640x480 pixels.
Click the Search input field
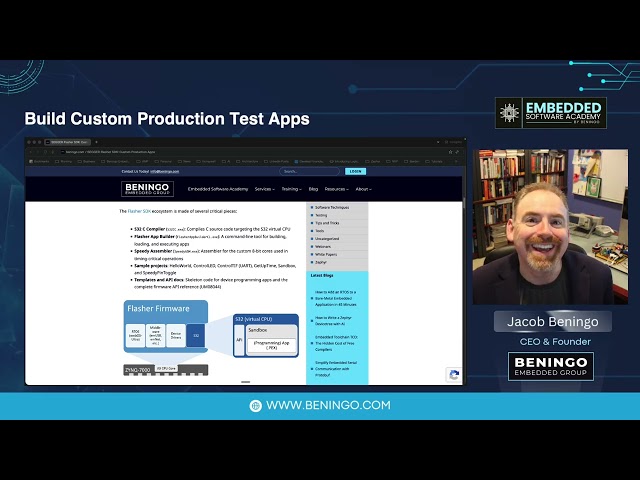pos(309,171)
